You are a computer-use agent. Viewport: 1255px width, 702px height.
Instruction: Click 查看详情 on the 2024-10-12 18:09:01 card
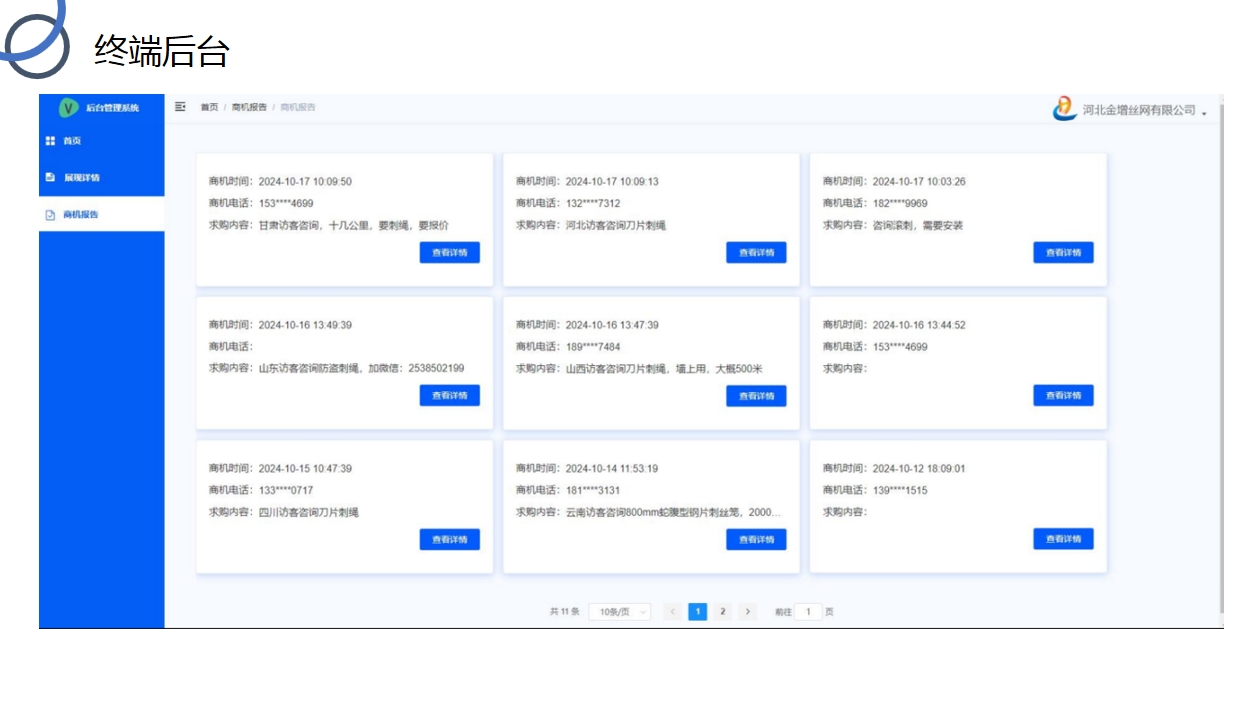click(x=1063, y=539)
